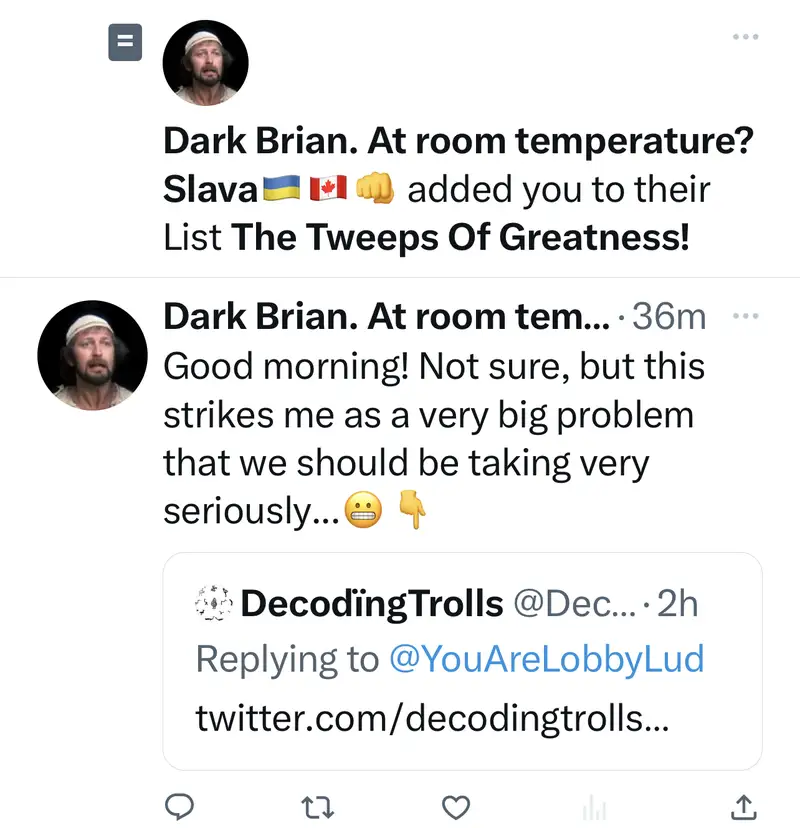The height and width of the screenshot is (828, 800).
Task: Share the tweet using the share icon
Action: coord(743,805)
